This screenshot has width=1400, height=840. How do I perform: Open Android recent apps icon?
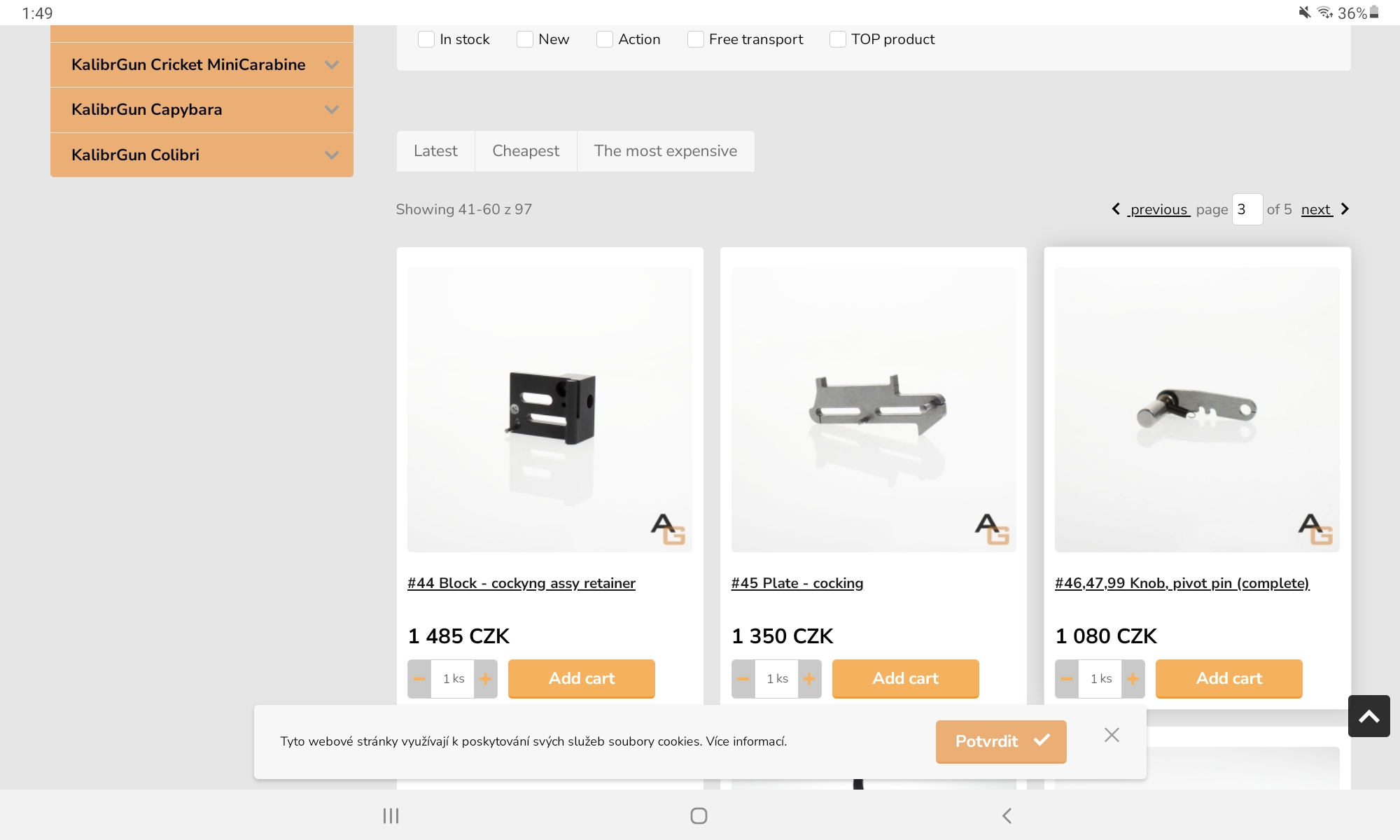[x=391, y=815]
